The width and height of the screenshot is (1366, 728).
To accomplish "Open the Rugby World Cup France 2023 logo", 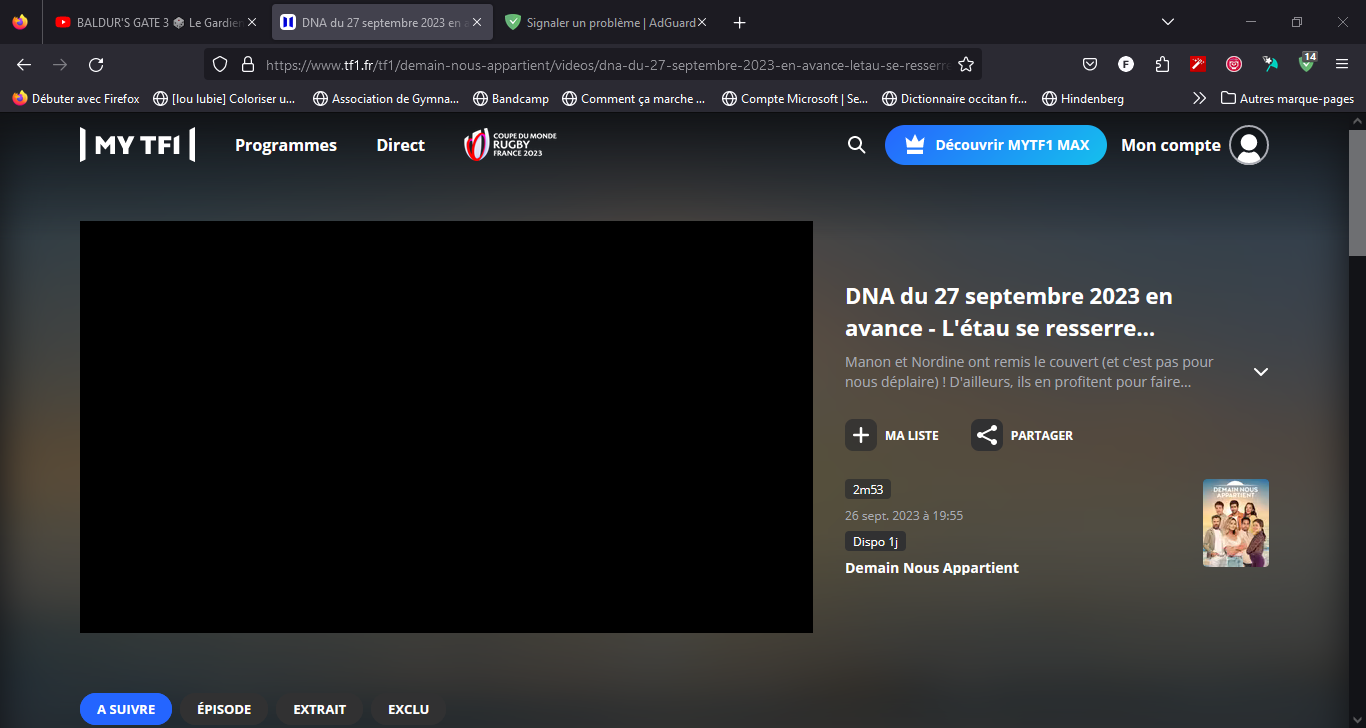I will pos(510,145).
